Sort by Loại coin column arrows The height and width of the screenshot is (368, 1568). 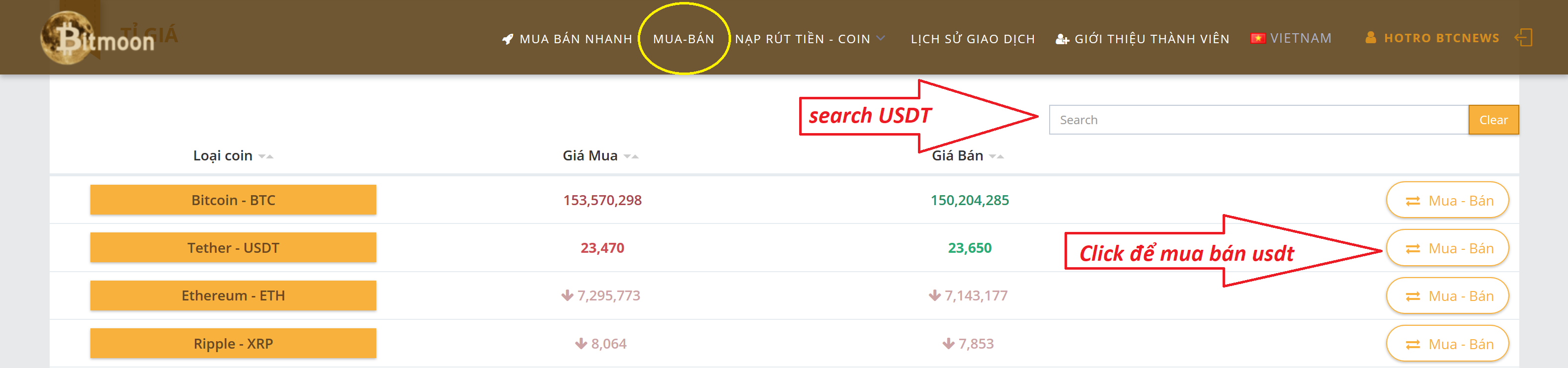click(266, 156)
